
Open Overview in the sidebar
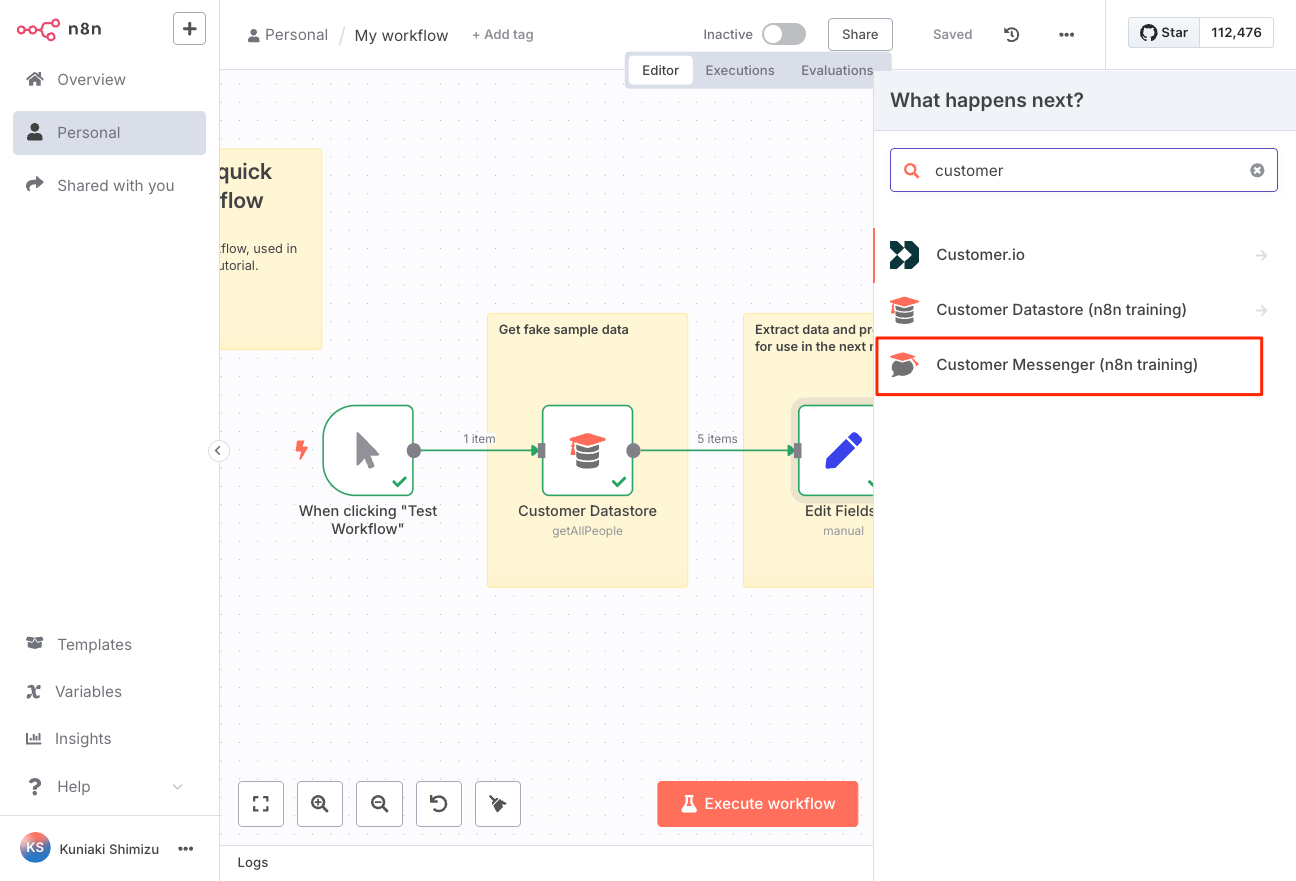pos(109,79)
